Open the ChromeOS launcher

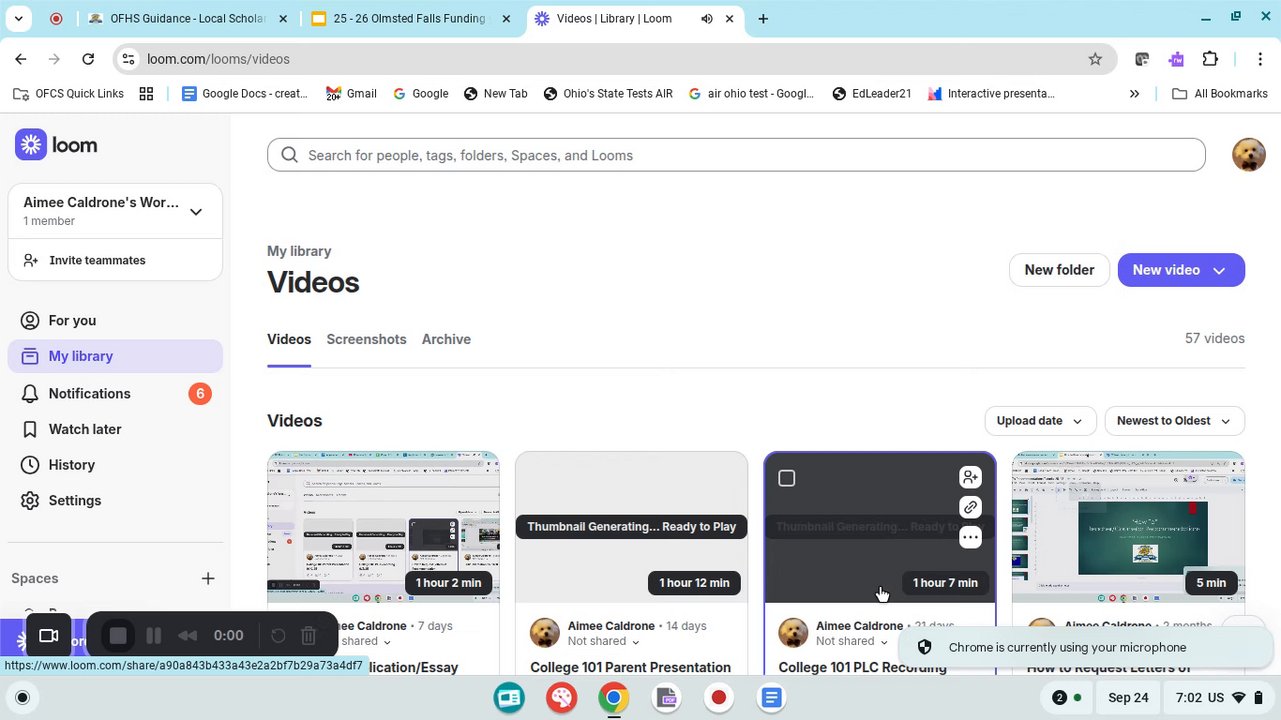click(23, 698)
